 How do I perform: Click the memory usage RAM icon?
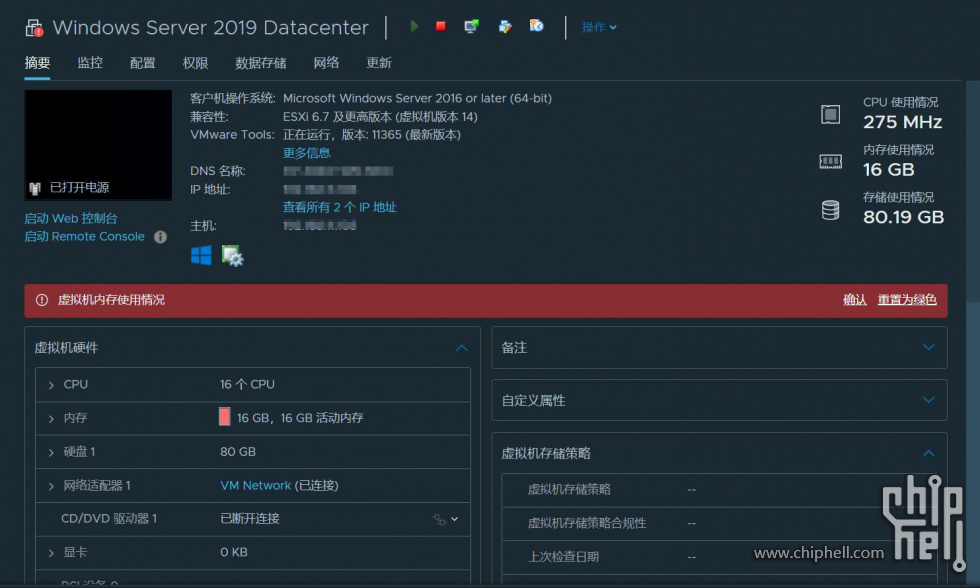830,162
